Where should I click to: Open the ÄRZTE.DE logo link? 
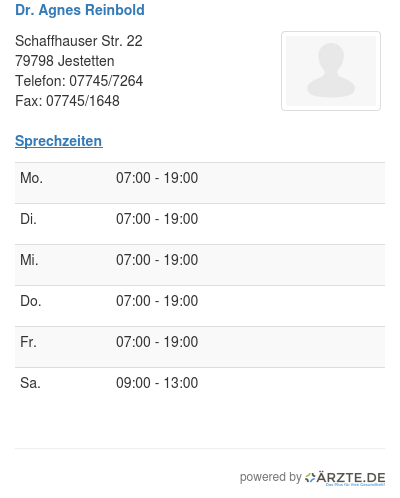(345, 478)
